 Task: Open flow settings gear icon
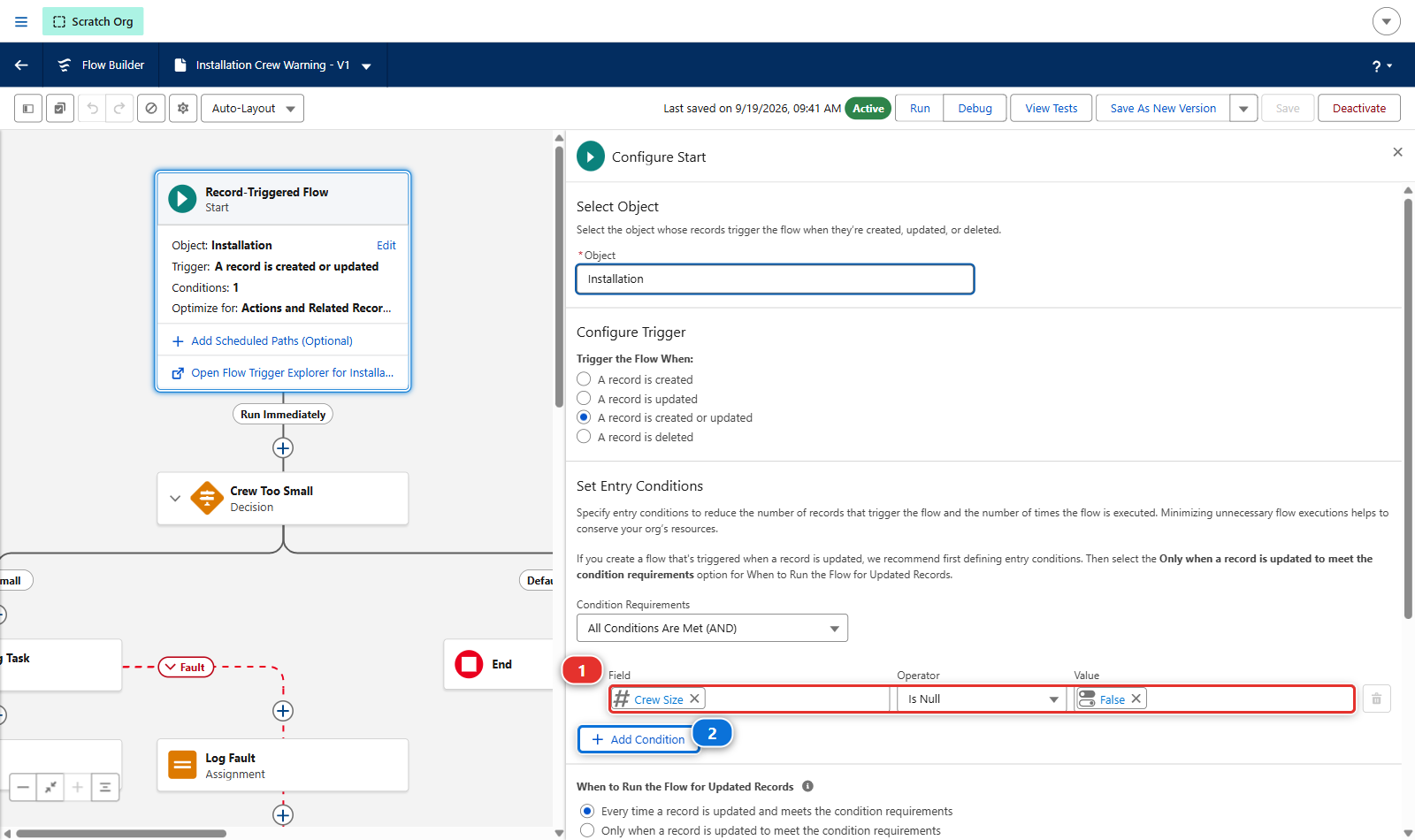click(x=183, y=108)
